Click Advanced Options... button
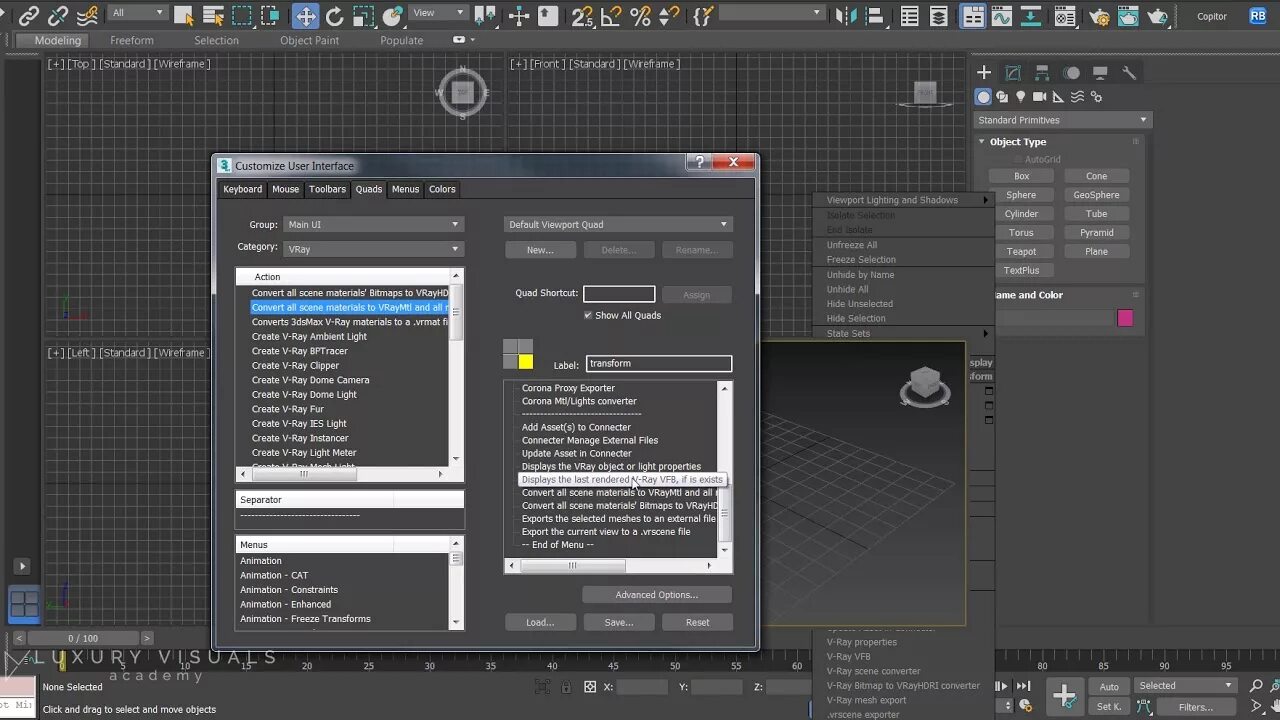 click(657, 595)
